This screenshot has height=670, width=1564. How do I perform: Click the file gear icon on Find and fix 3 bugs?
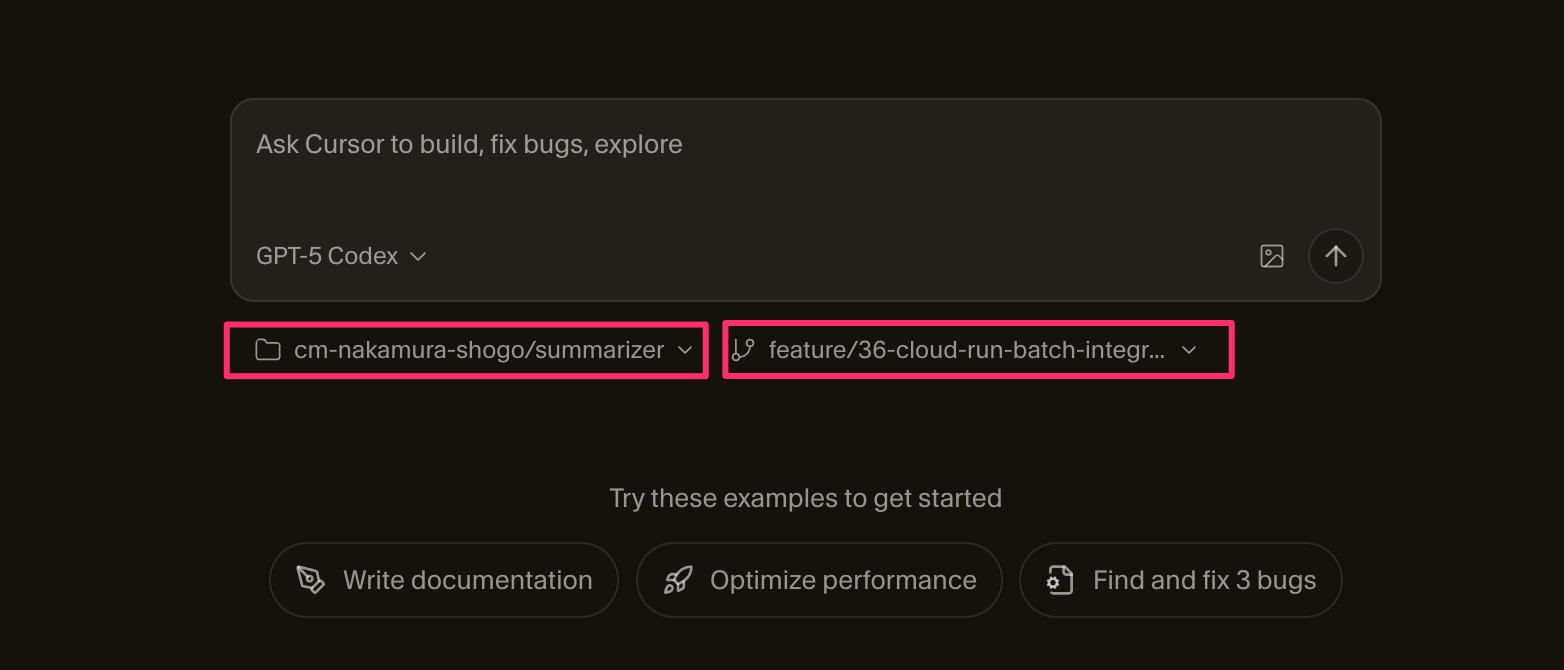point(1060,580)
